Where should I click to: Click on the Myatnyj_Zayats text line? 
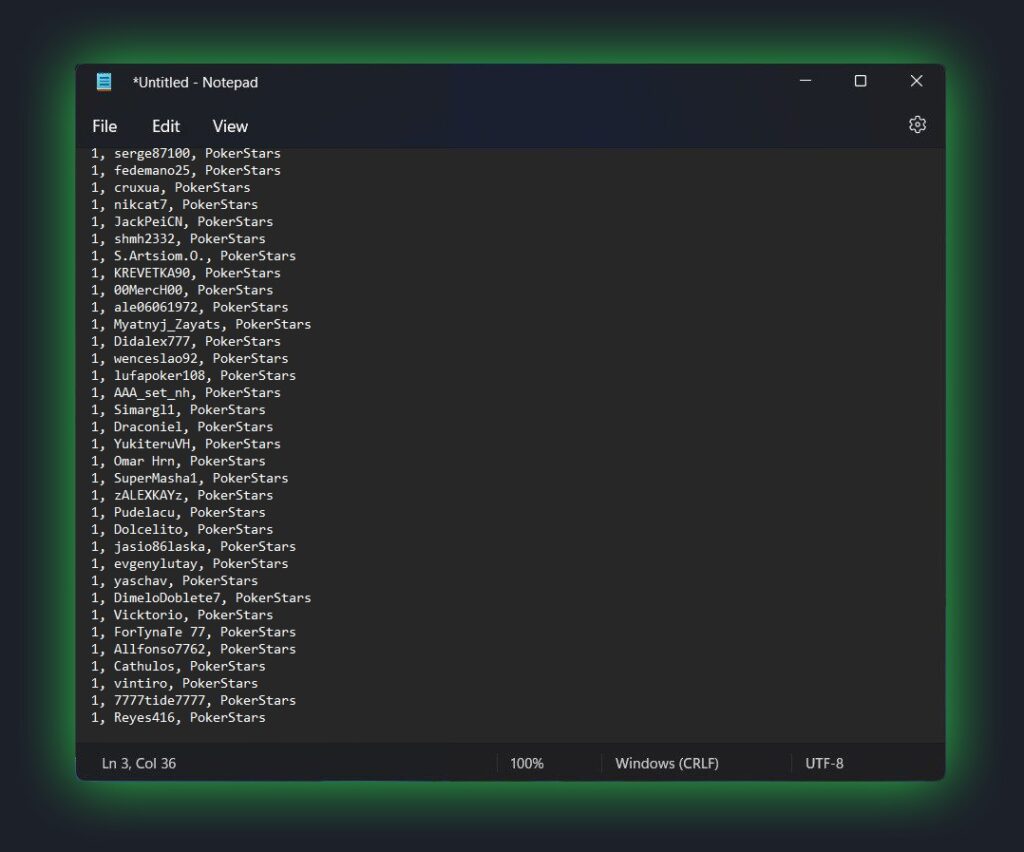click(x=201, y=324)
